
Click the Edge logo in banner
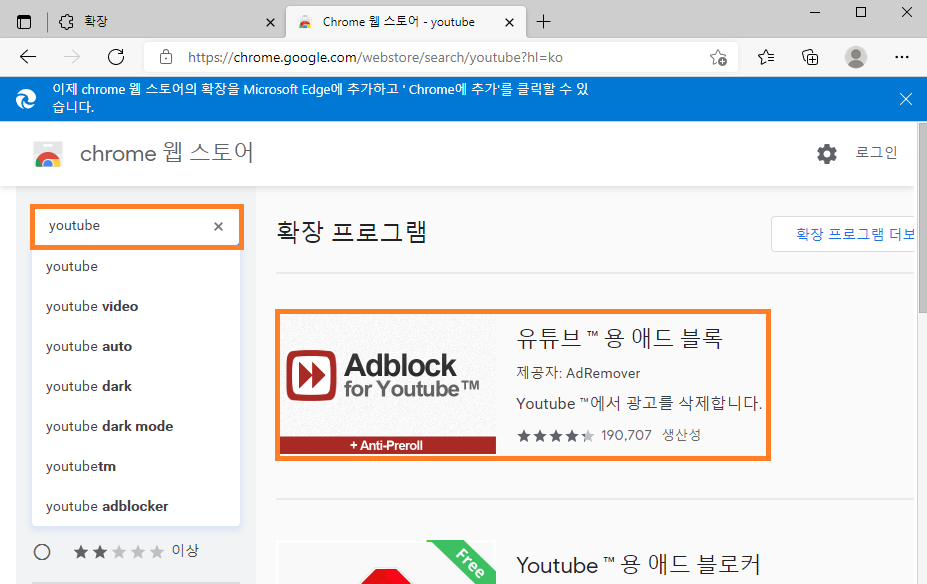[26, 99]
